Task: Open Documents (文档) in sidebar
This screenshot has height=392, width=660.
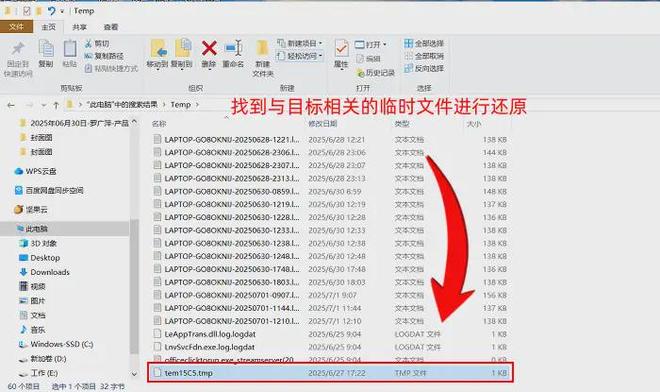Action: (x=32, y=315)
